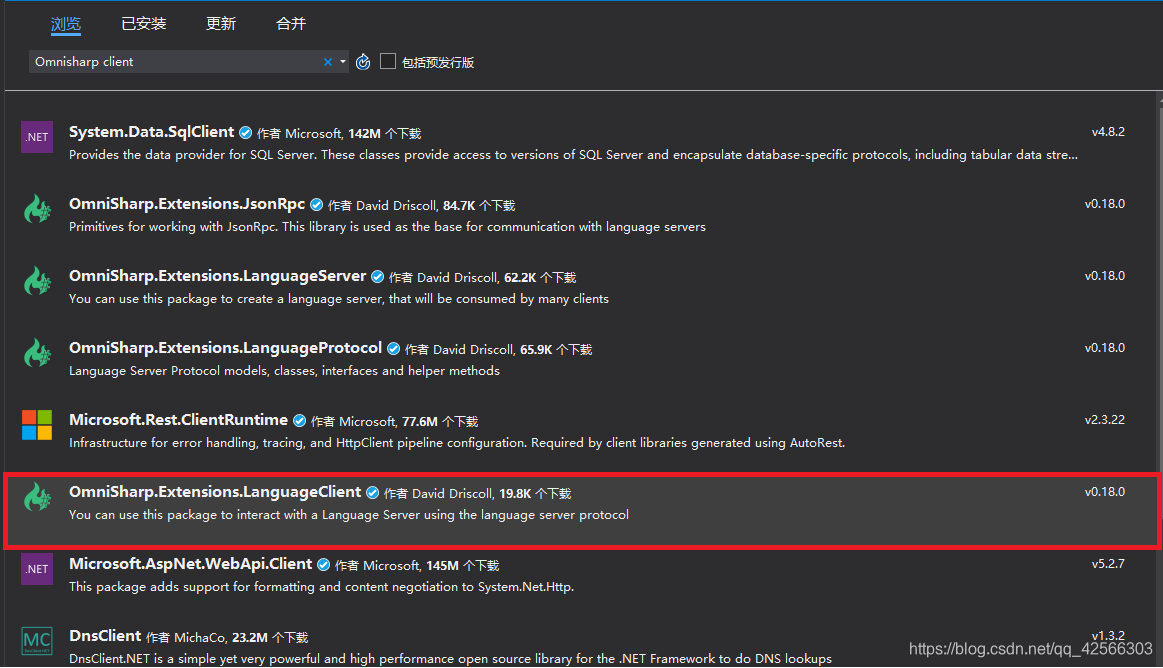Click the OmniSharp flame icon for OmniSharp.Extensions.JsonRpc
Viewport: 1163px width, 668px height.
point(37,208)
